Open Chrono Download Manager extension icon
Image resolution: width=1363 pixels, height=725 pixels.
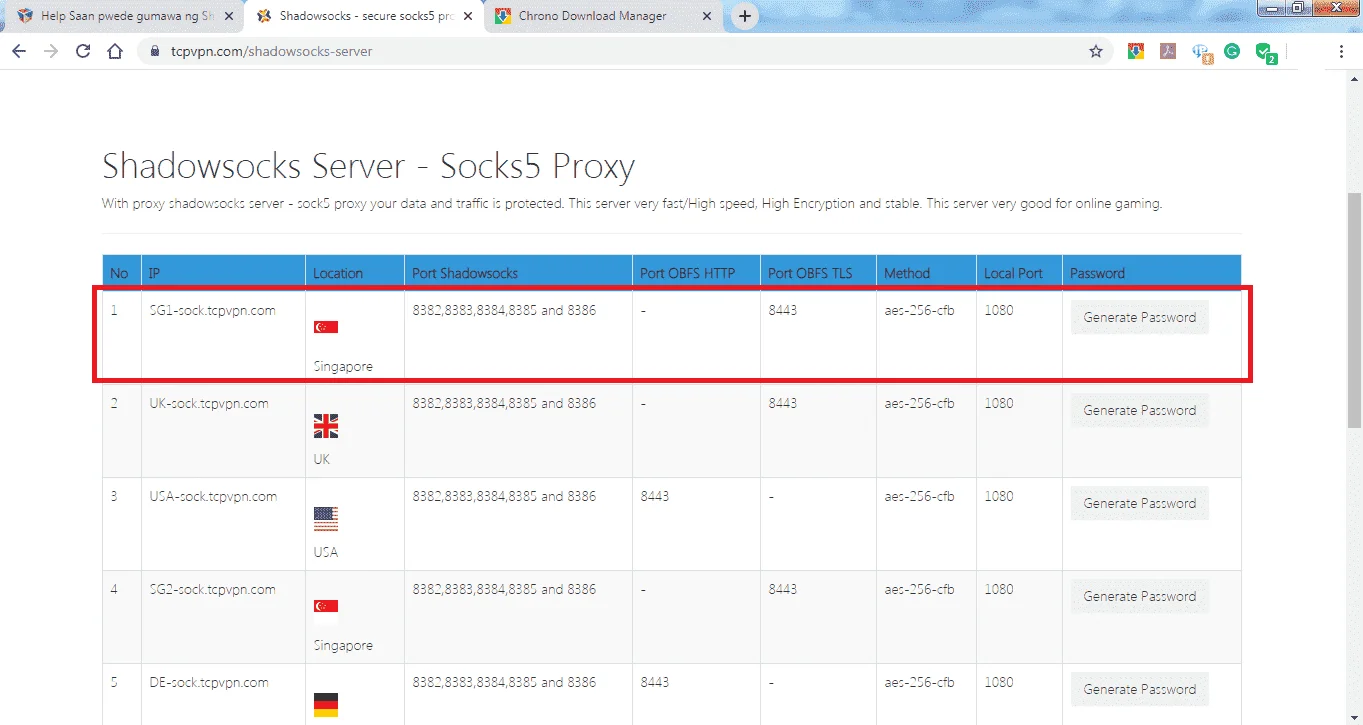point(1136,51)
